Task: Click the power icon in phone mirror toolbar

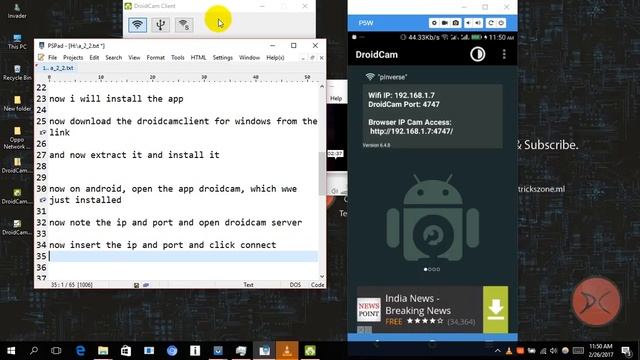Action: tap(501, 23)
